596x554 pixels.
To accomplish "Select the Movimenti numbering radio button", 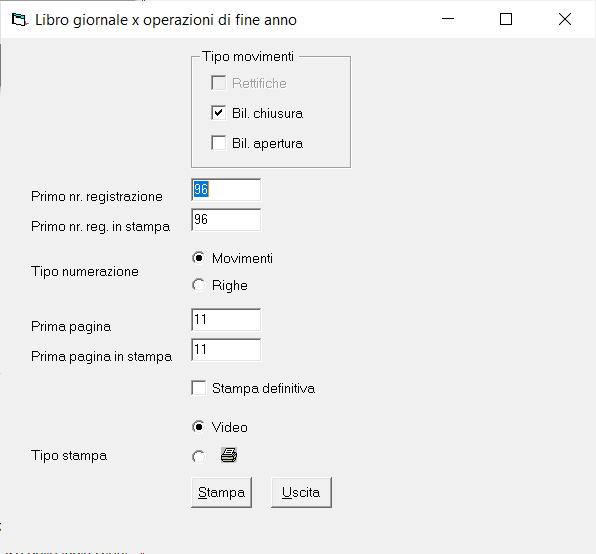I will [198, 258].
